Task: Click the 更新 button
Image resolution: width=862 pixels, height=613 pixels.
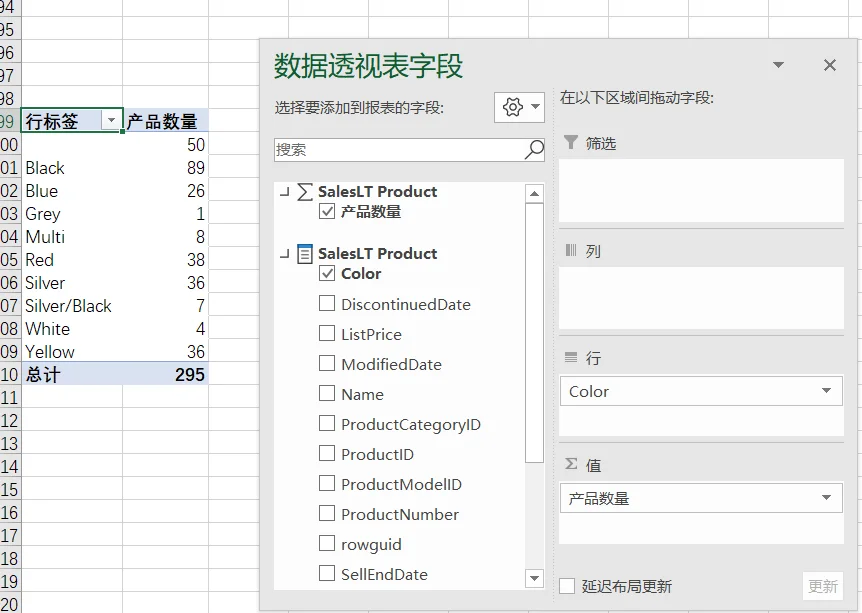Action: pos(822,586)
